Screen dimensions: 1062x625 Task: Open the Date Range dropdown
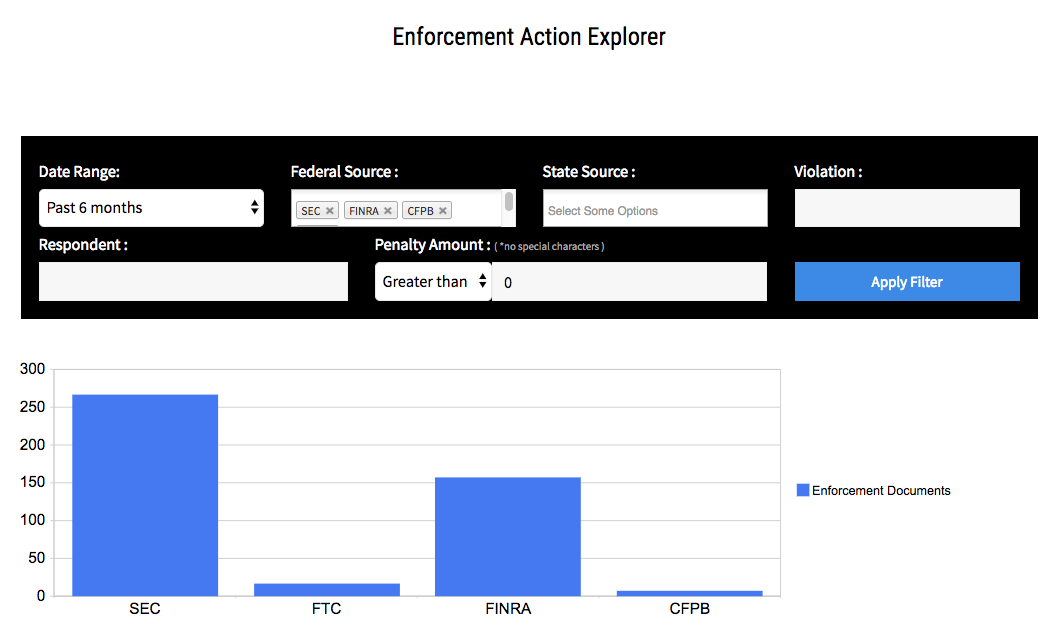151,208
